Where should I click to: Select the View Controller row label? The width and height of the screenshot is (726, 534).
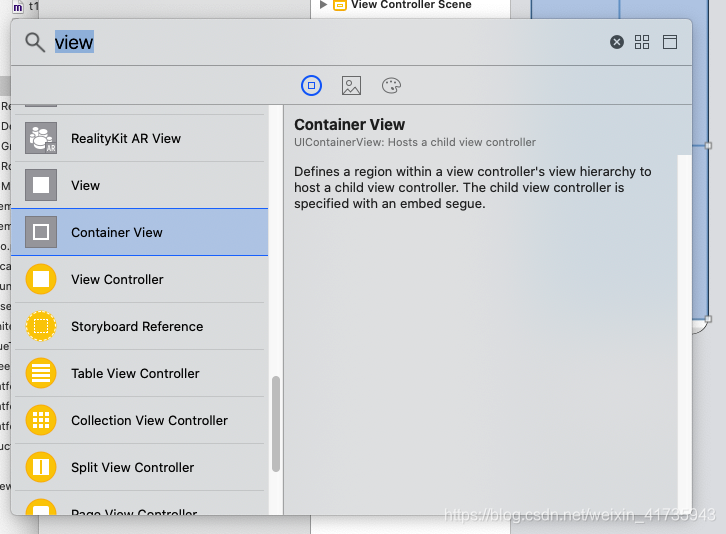click(x=117, y=279)
